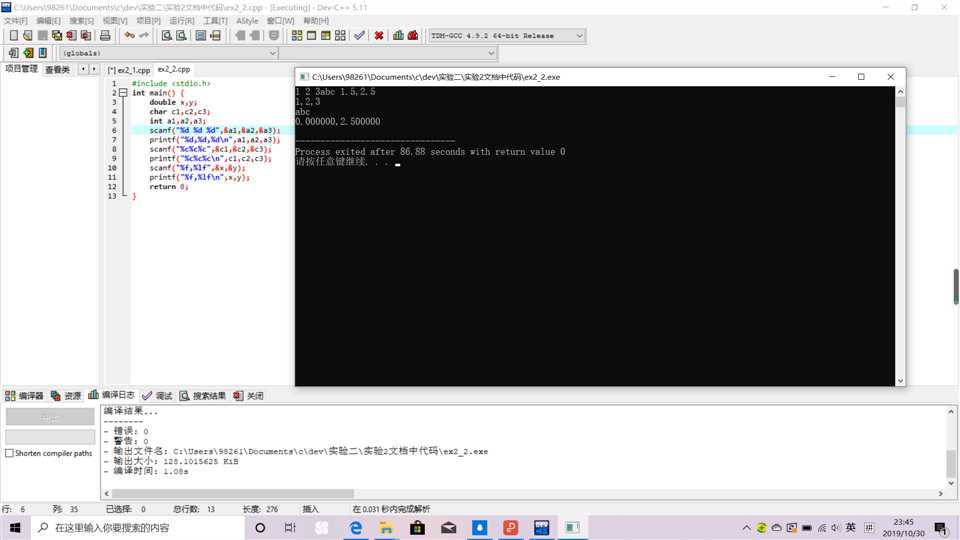The height and width of the screenshot is (540, 960).
Task: Open Profile Analysis chart icon
Action: point(399,36)
